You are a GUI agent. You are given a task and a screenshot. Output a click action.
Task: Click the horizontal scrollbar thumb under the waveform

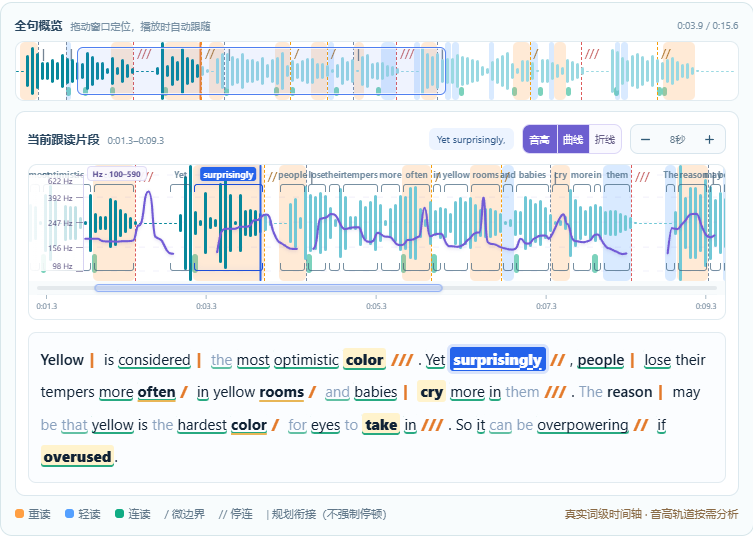click(268, 288)
